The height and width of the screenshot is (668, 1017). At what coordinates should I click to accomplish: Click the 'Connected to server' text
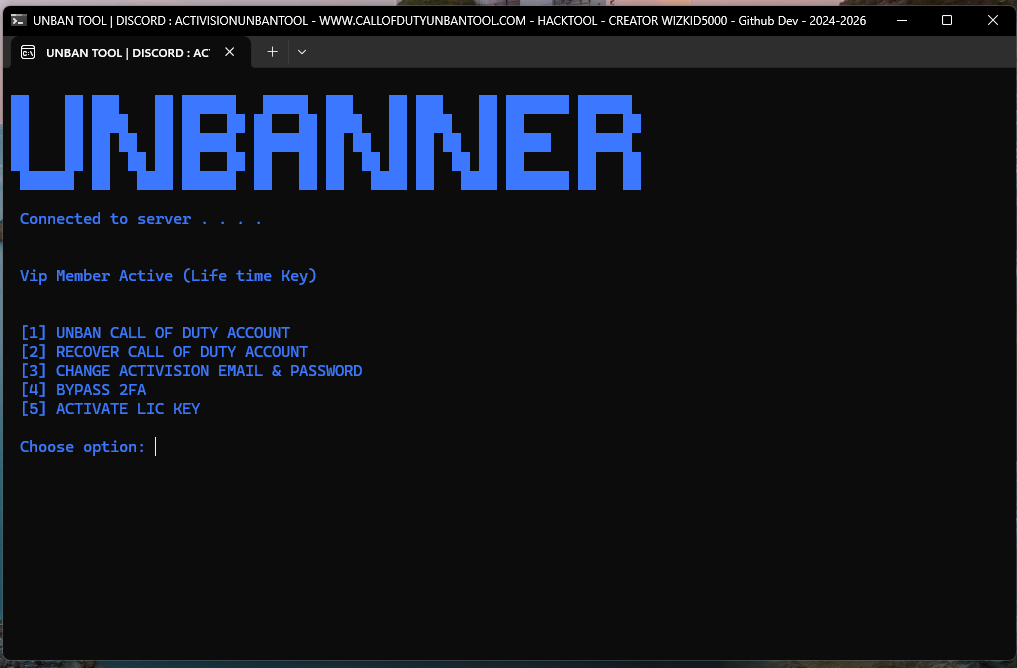click(x=106, y=219)
